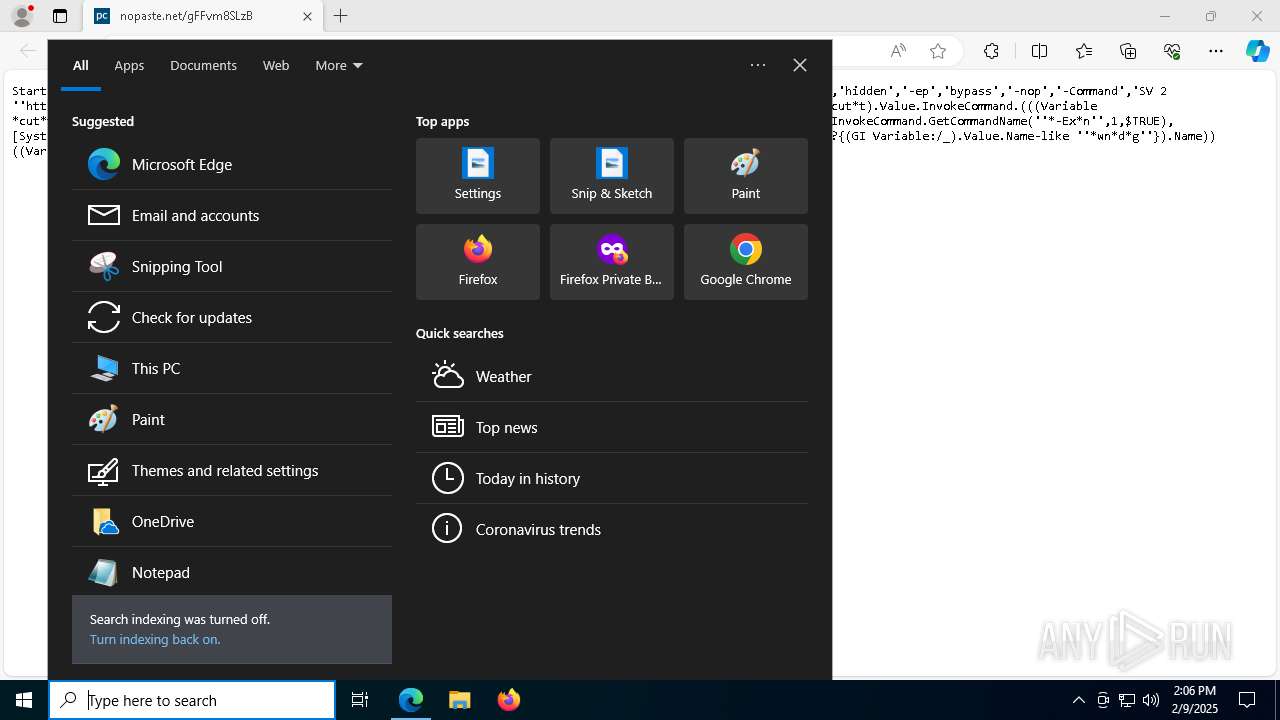Open Task View on taskbar
The width and height of the screenshot is (1280, 720).
tap(360, 700)
